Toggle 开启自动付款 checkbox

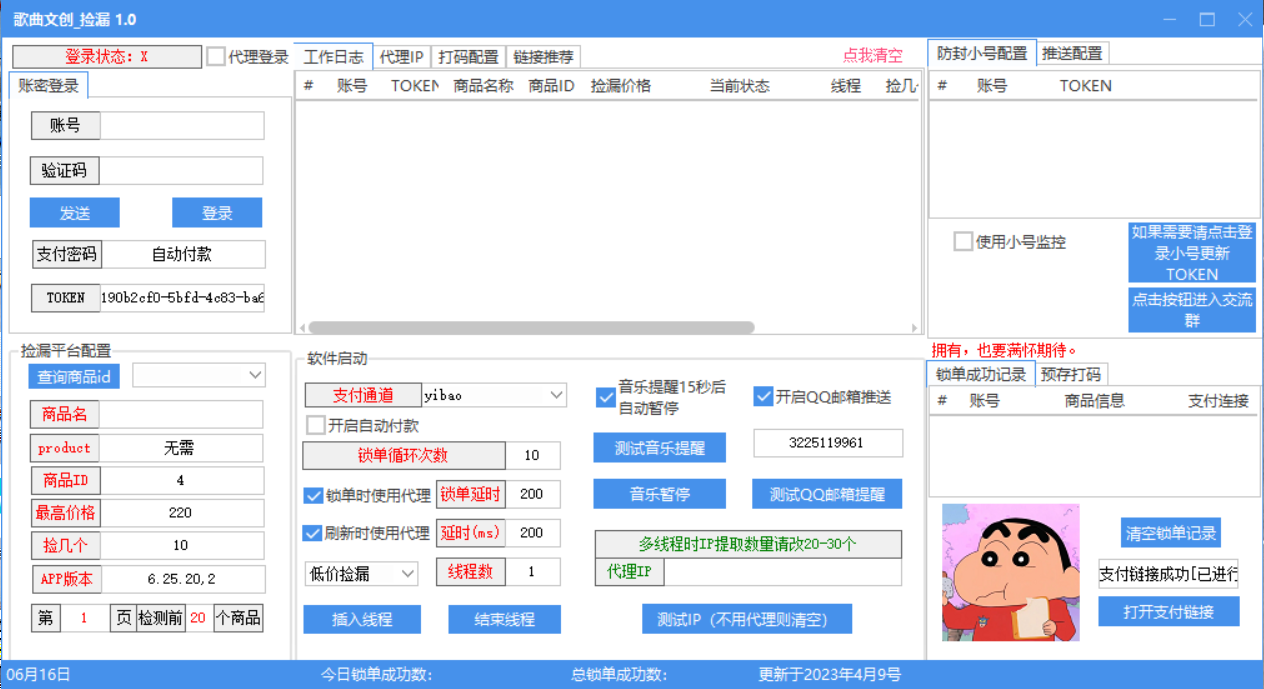[x=316, y=425]
